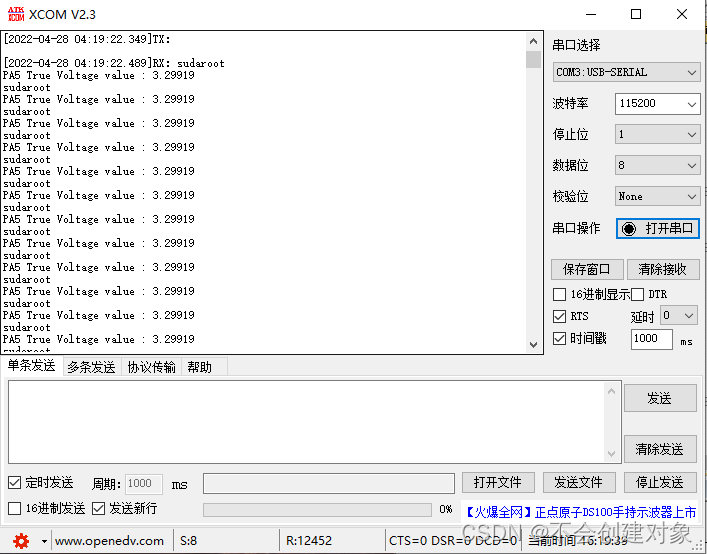Open the 正点原子DS100手持示波器上市 ad link
The image size is (707, 554).
[x=581, y=513]
